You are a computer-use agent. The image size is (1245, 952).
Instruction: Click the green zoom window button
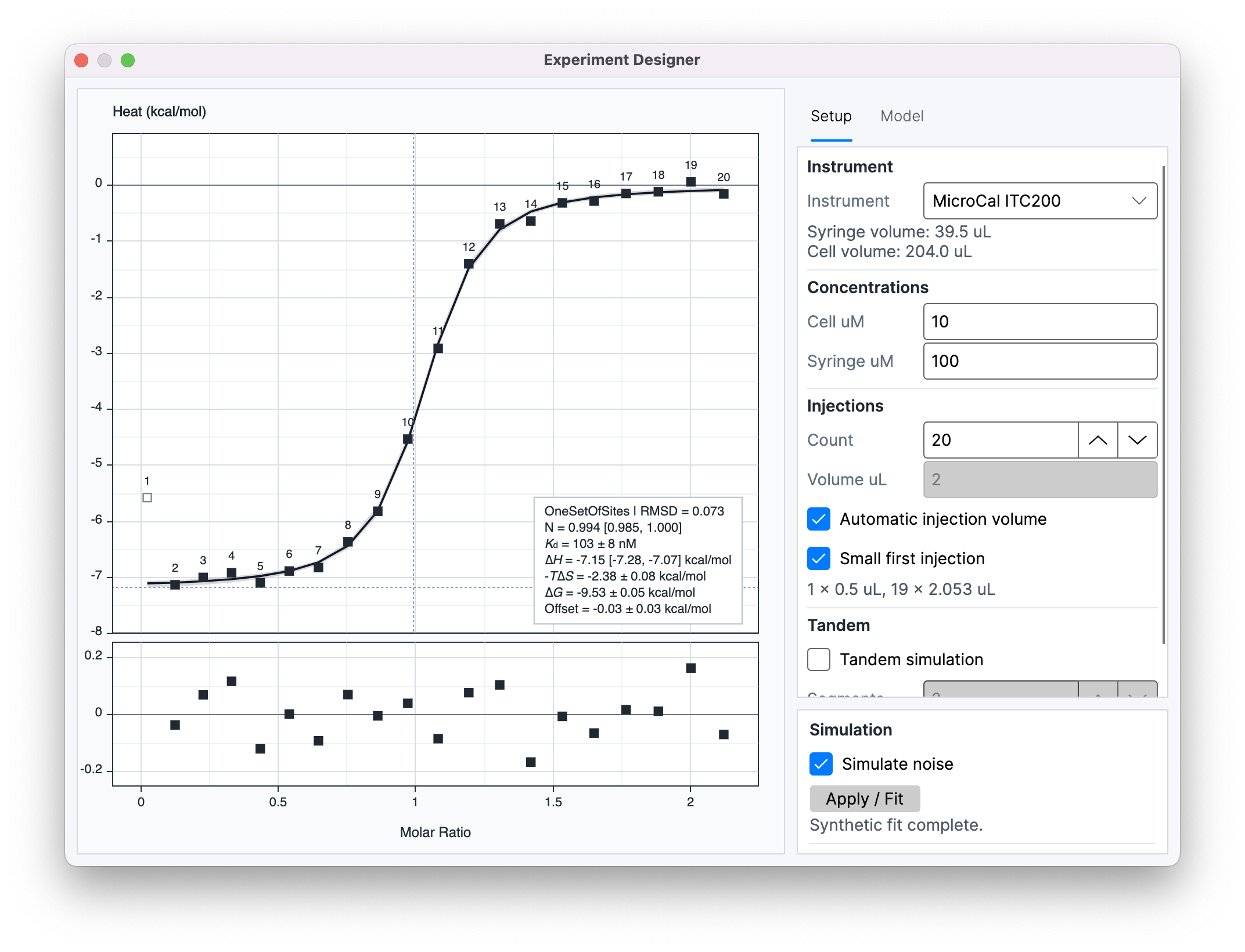tap(128, 60)
